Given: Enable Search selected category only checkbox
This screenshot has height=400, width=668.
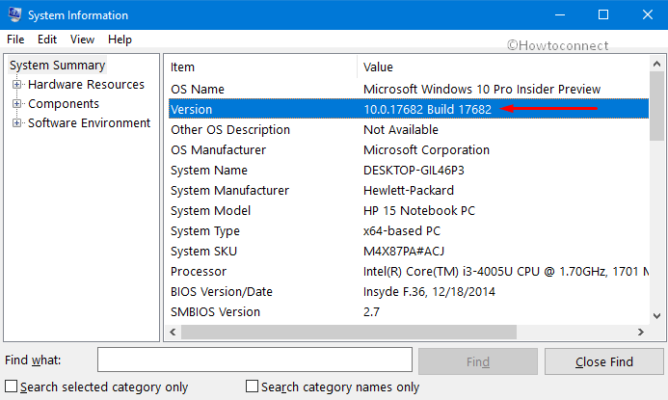Looking at the screenshot, I should (x=11, y=386).
